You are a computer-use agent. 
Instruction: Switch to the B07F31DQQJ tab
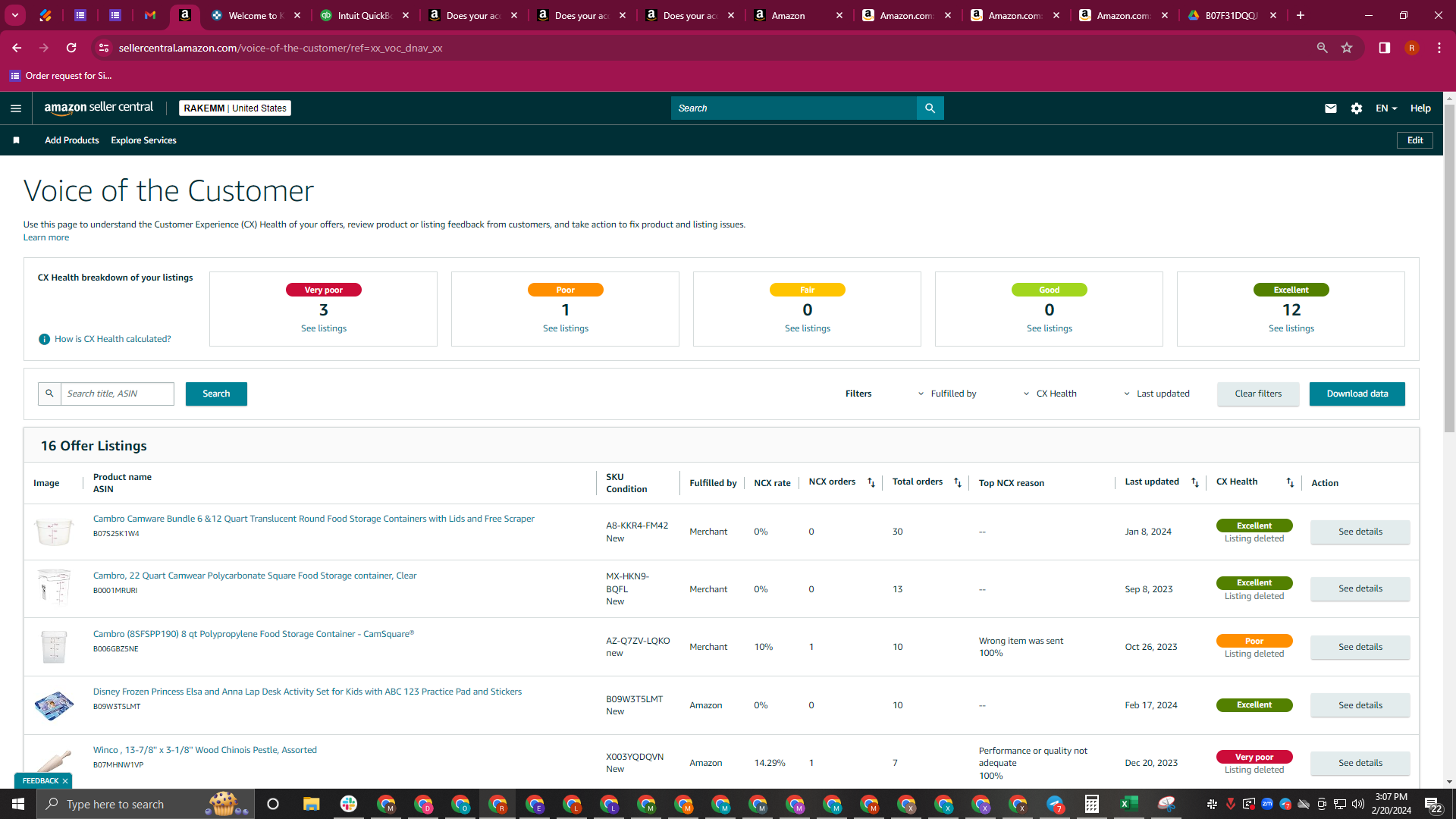pyautogui.click(x=1232, y=15)
